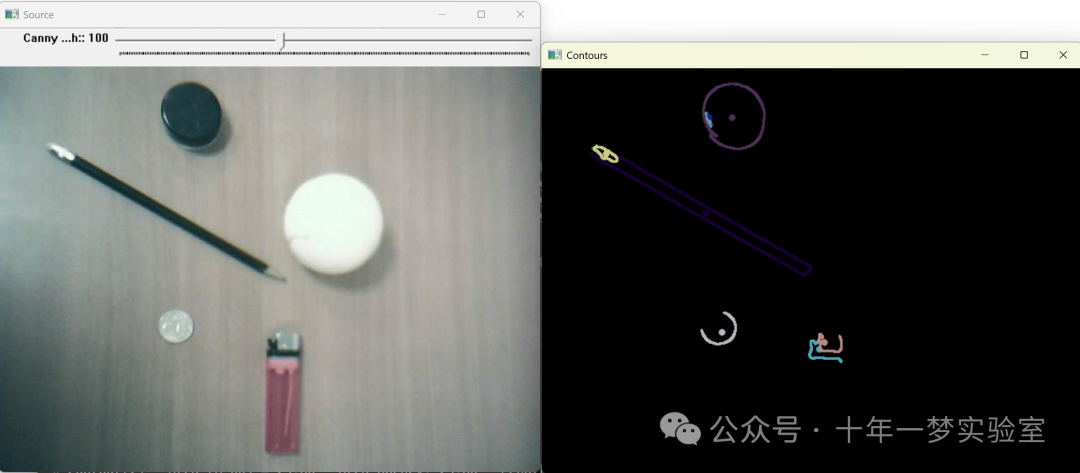Click the Canny thresh slider handle
Image resolution: width=1080 pixels, height=473 pixels.
pos(281,41)
